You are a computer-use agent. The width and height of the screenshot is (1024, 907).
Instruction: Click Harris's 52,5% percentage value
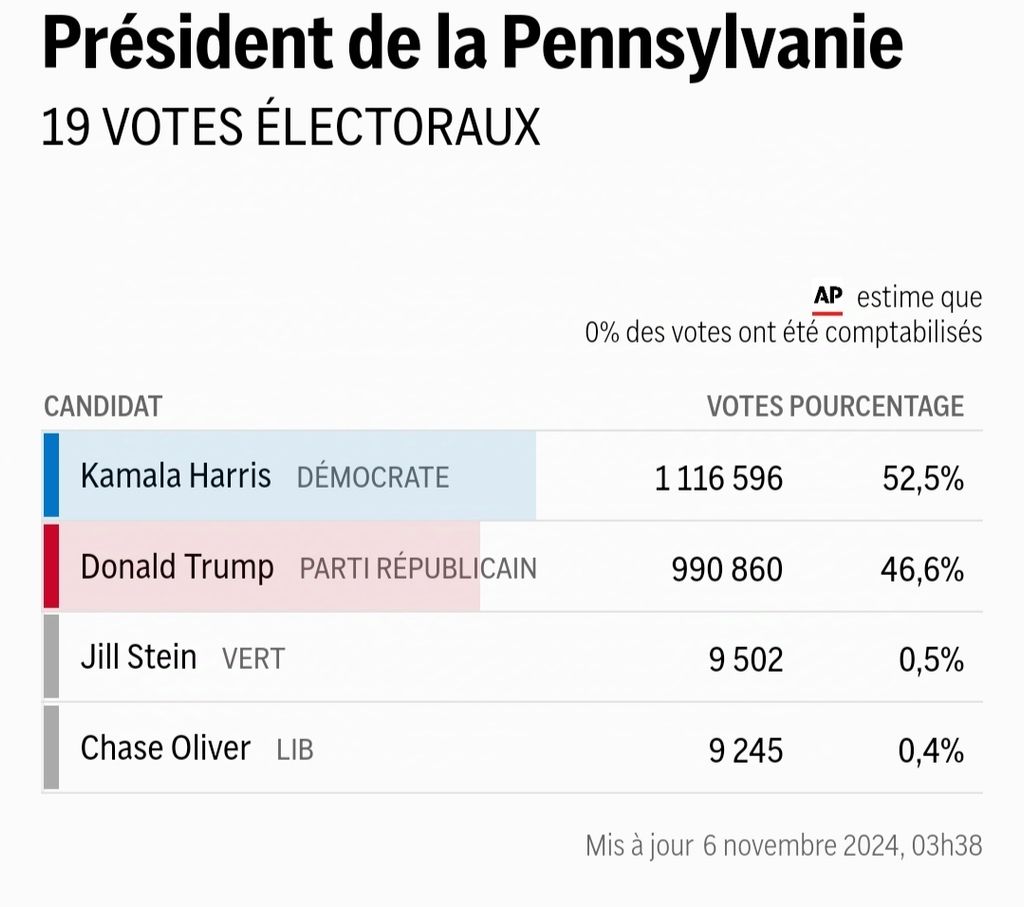923,479
